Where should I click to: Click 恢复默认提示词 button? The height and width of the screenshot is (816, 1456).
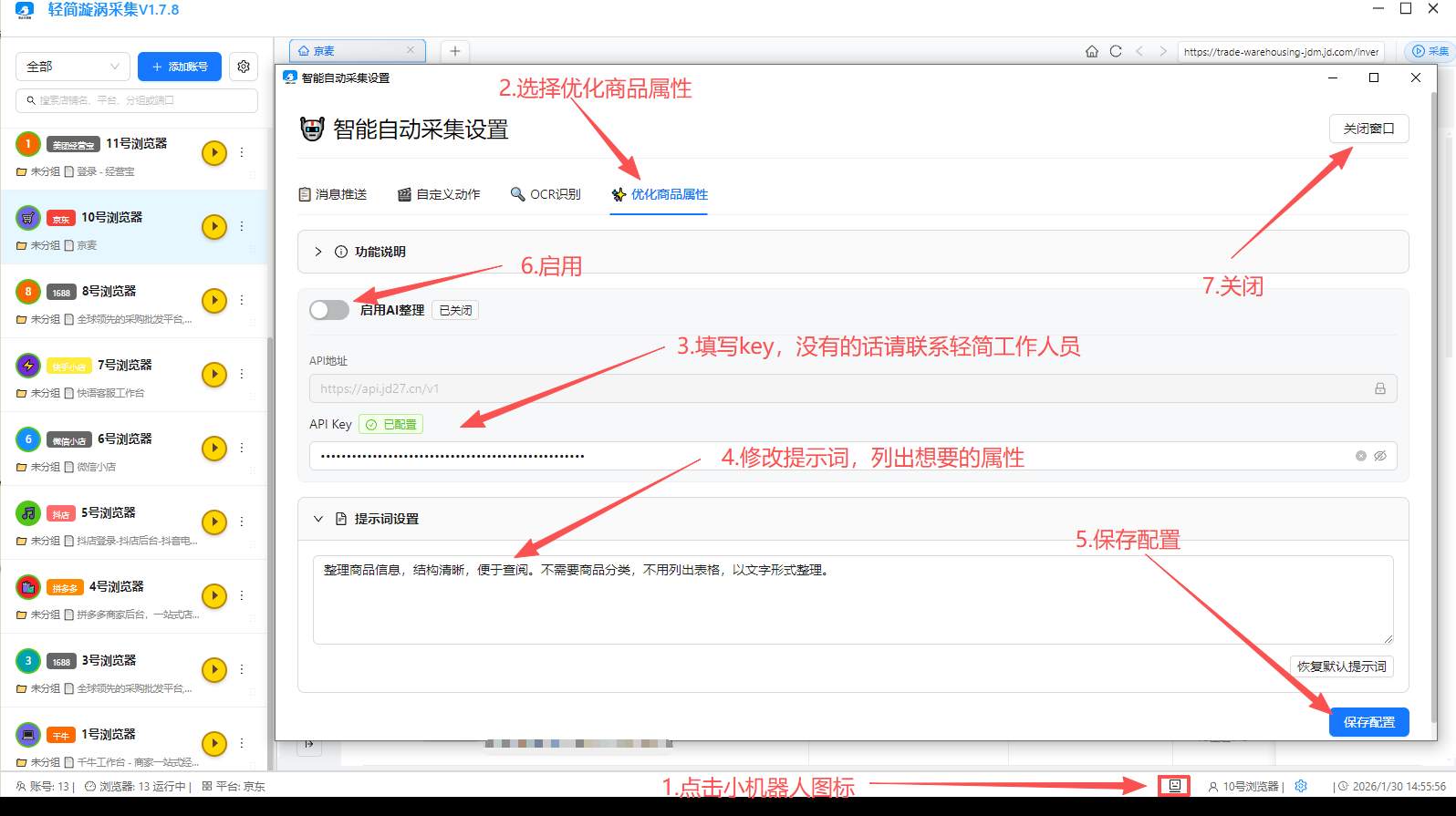click(x=1341, y=666)
